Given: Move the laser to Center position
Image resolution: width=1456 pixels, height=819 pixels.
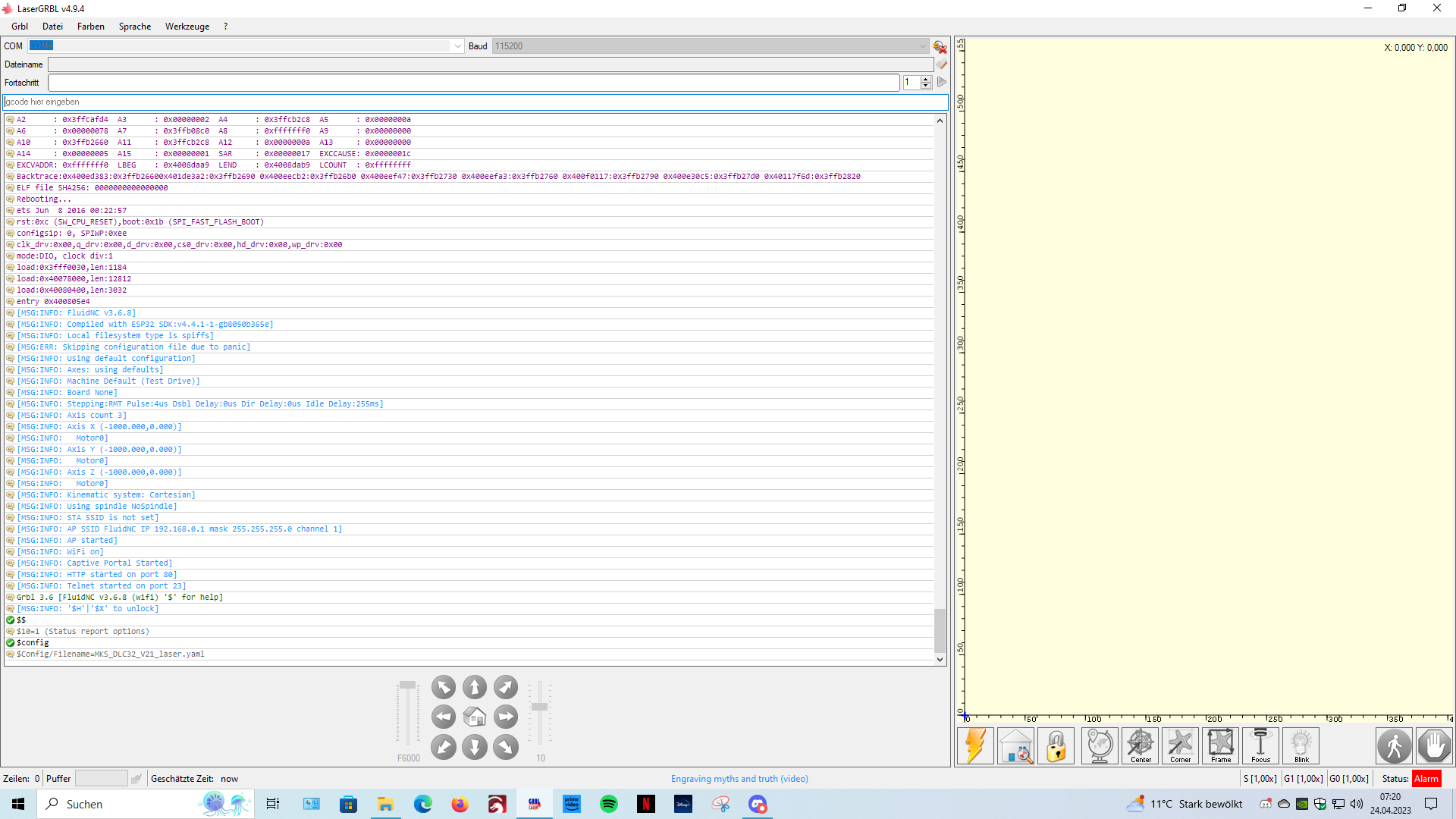Looking at the screenshot, I should 1141,745.
